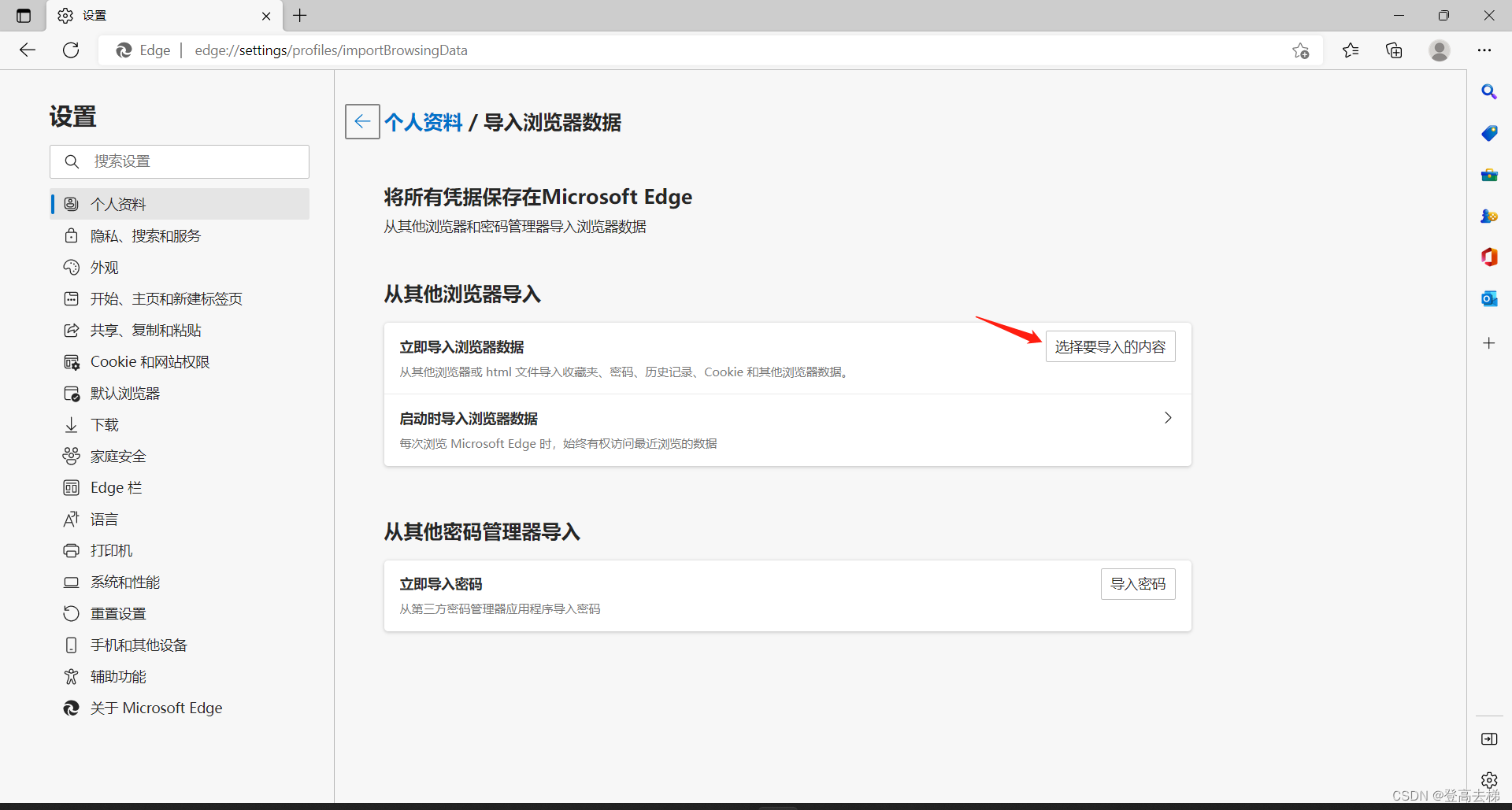Screen dimensions: 1512x810
Task: Select 个人资料 in settings menu
Action: tap(180, 204)
